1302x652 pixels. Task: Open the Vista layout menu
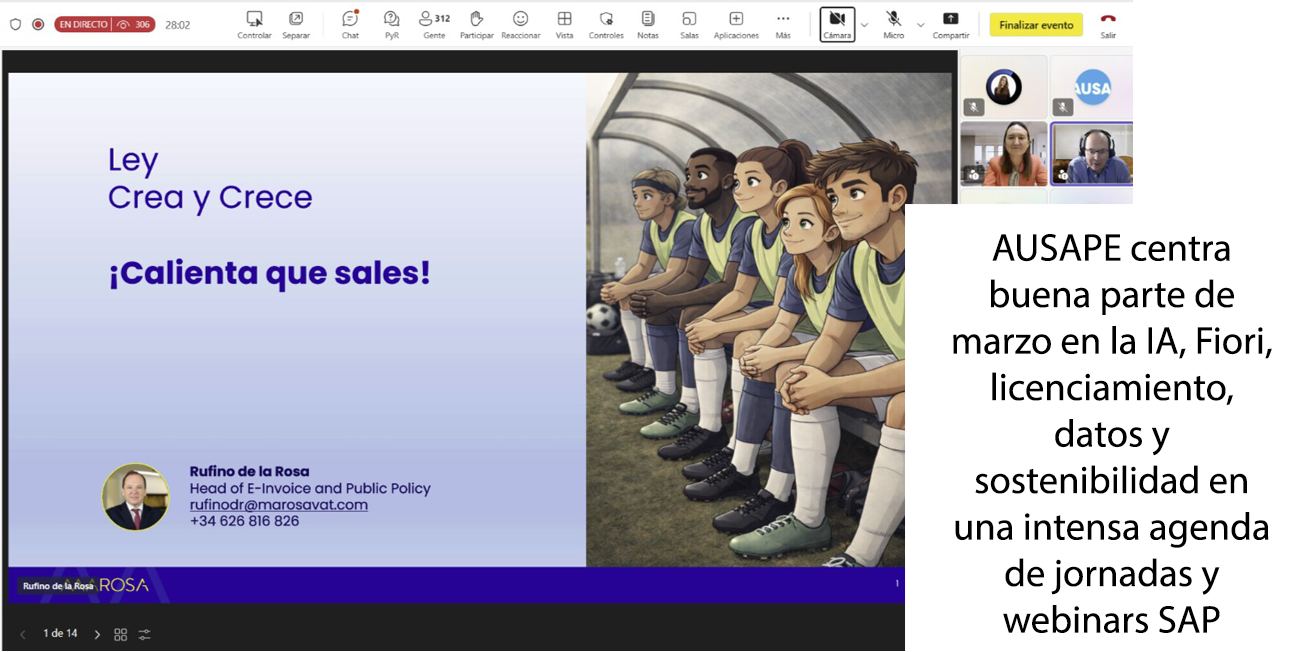click(x=565, y=24)
